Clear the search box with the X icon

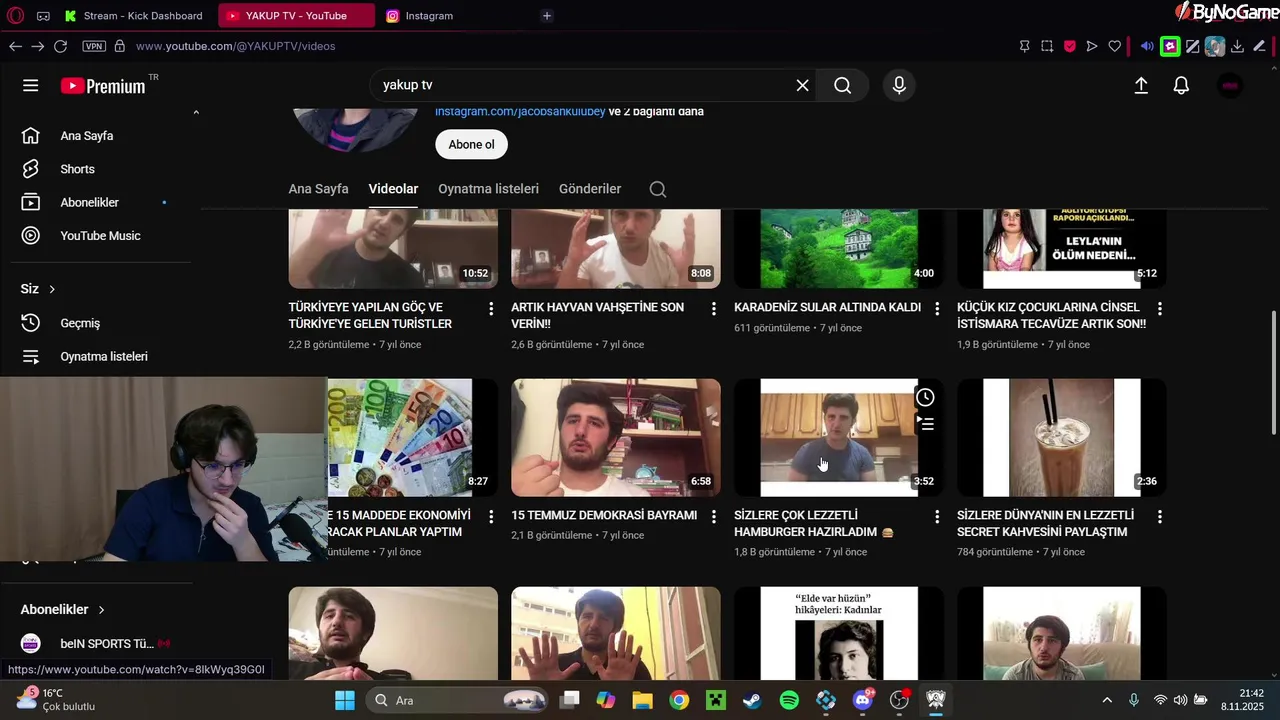coord(802,86)
